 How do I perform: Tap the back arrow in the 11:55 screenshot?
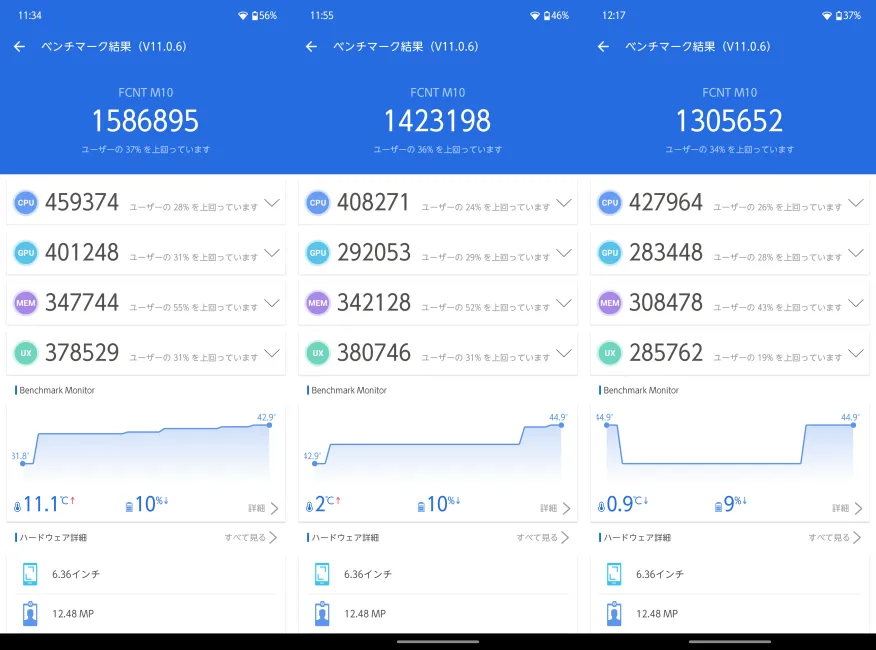click(312, 47)
